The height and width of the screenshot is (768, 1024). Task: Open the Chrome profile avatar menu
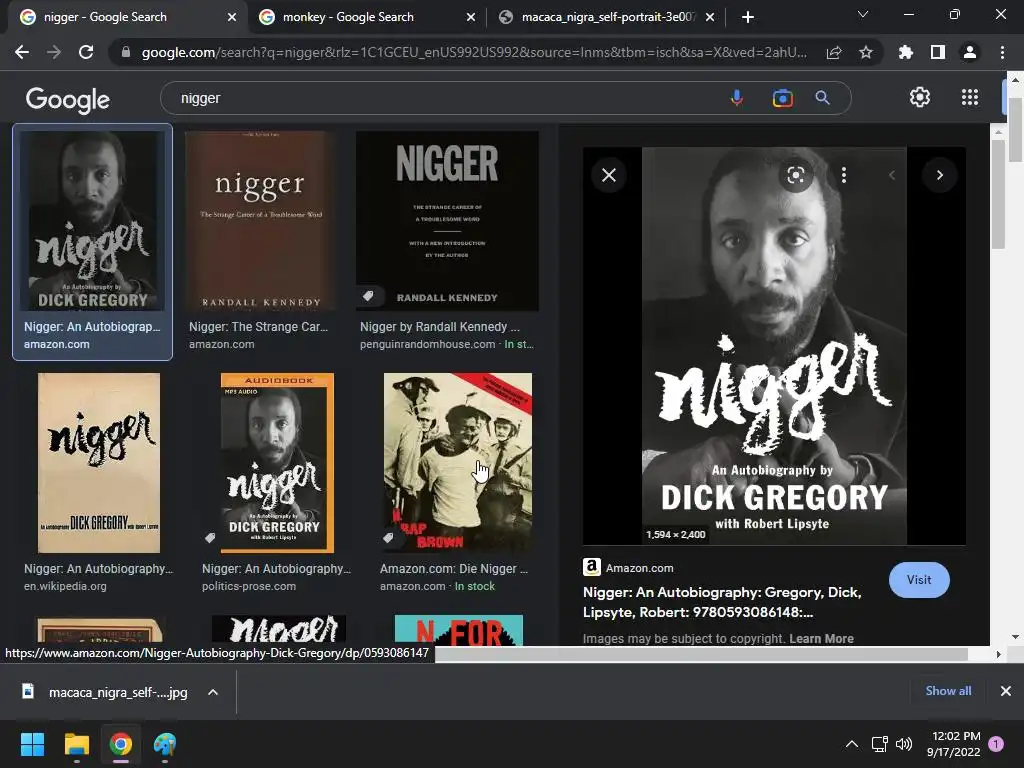pyautogui.click(x=970, y=52)
